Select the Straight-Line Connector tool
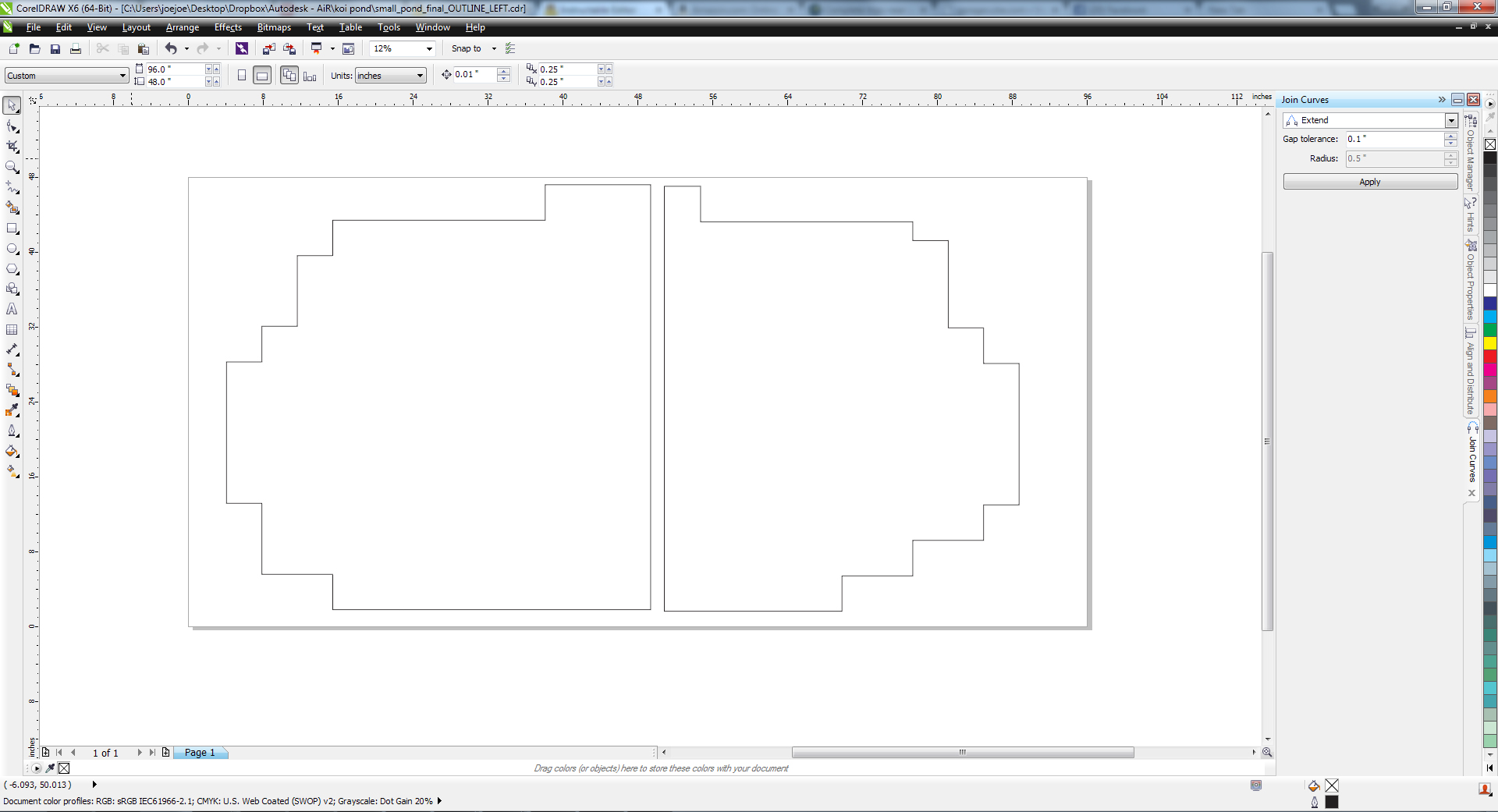 pos(12,371)
